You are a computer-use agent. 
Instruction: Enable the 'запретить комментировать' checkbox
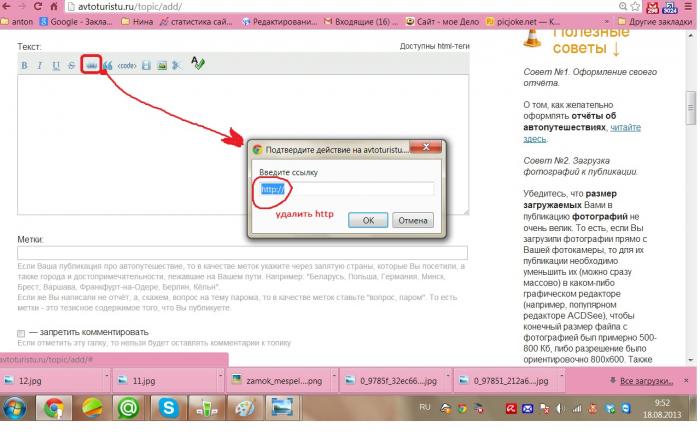[x=22, y=333]
